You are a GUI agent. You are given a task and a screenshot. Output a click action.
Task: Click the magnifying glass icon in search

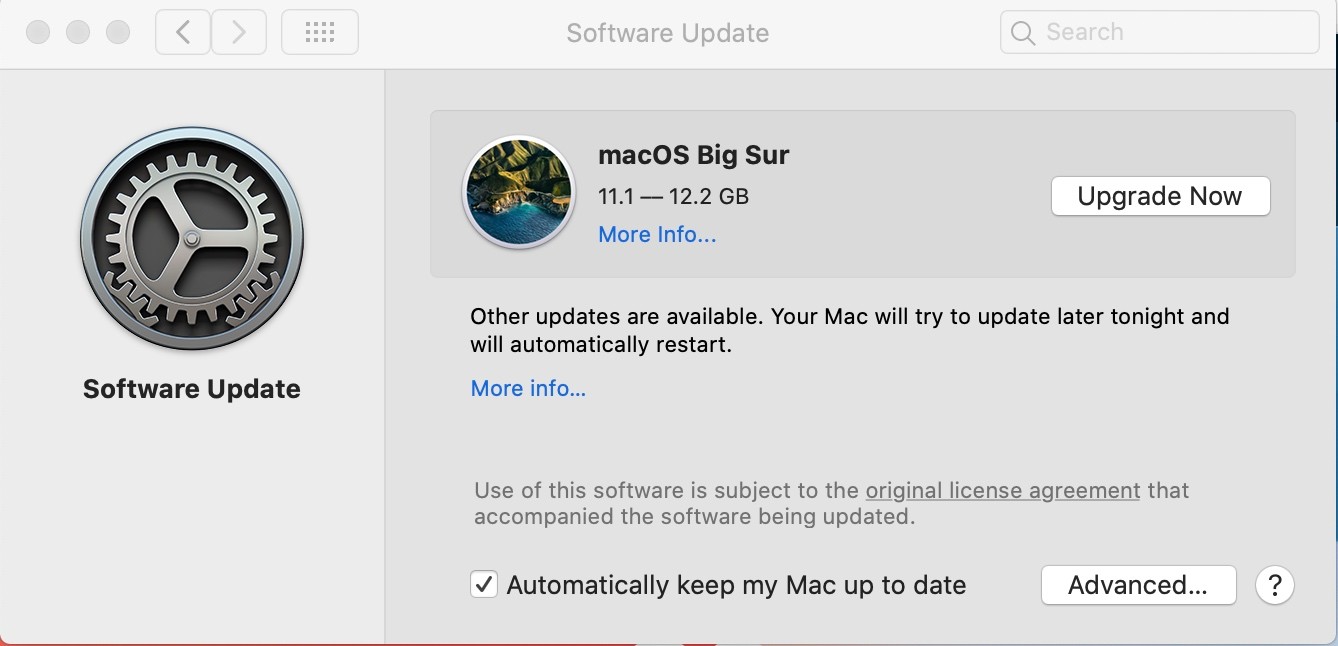pos(1022,33)
